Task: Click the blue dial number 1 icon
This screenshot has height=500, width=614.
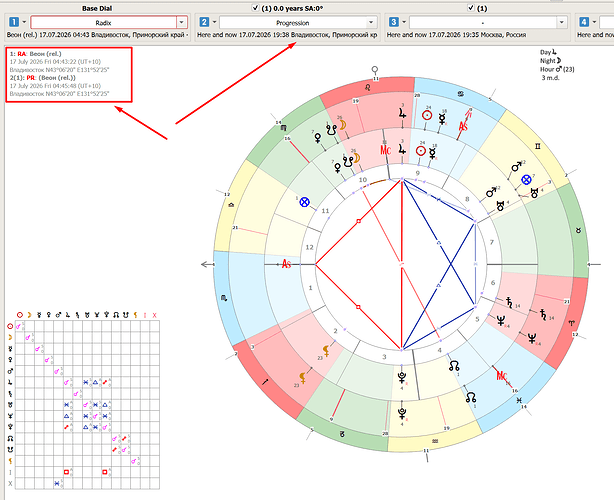Action: [x=14, y=22]
